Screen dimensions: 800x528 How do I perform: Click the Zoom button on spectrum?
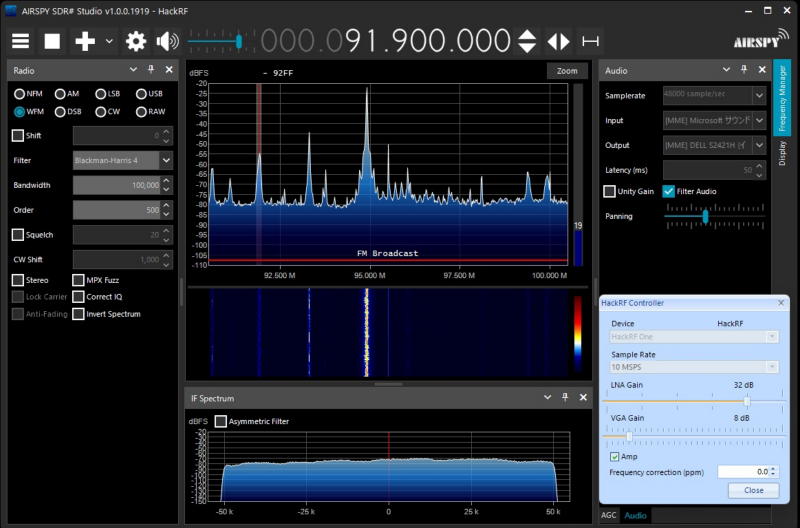567,71
